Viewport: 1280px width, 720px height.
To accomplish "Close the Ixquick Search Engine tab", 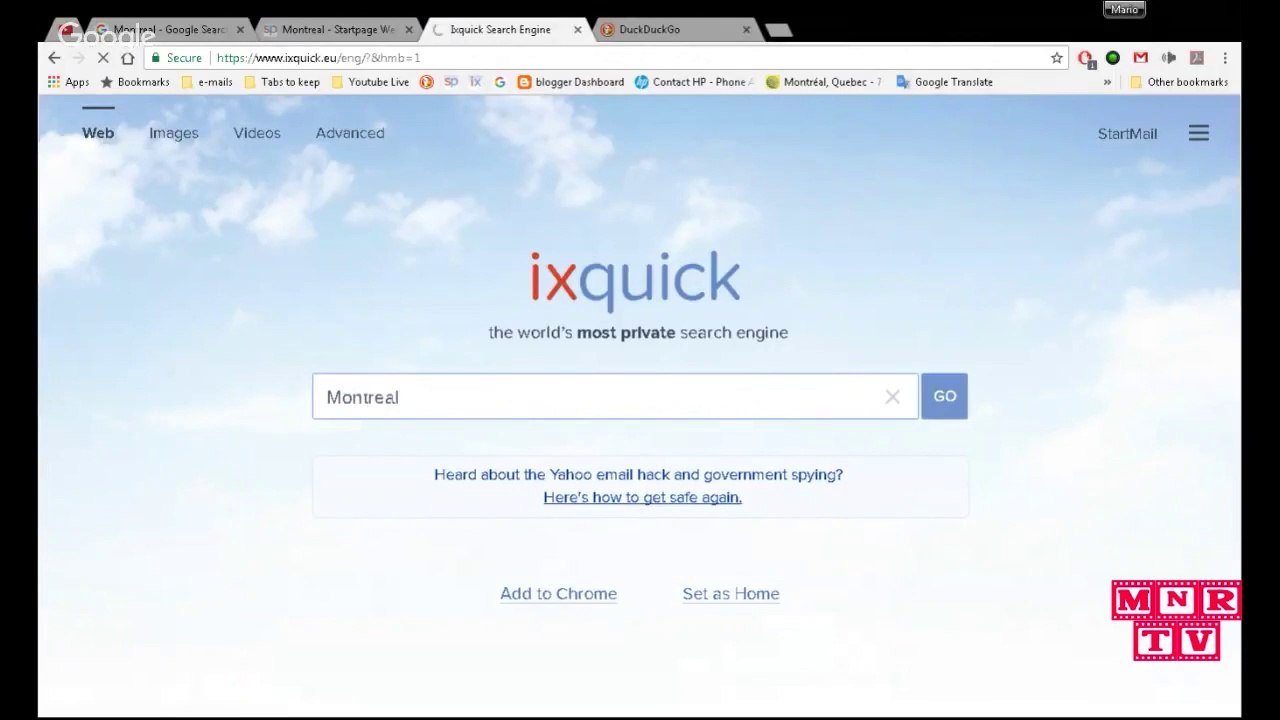I will pos(577,30).
